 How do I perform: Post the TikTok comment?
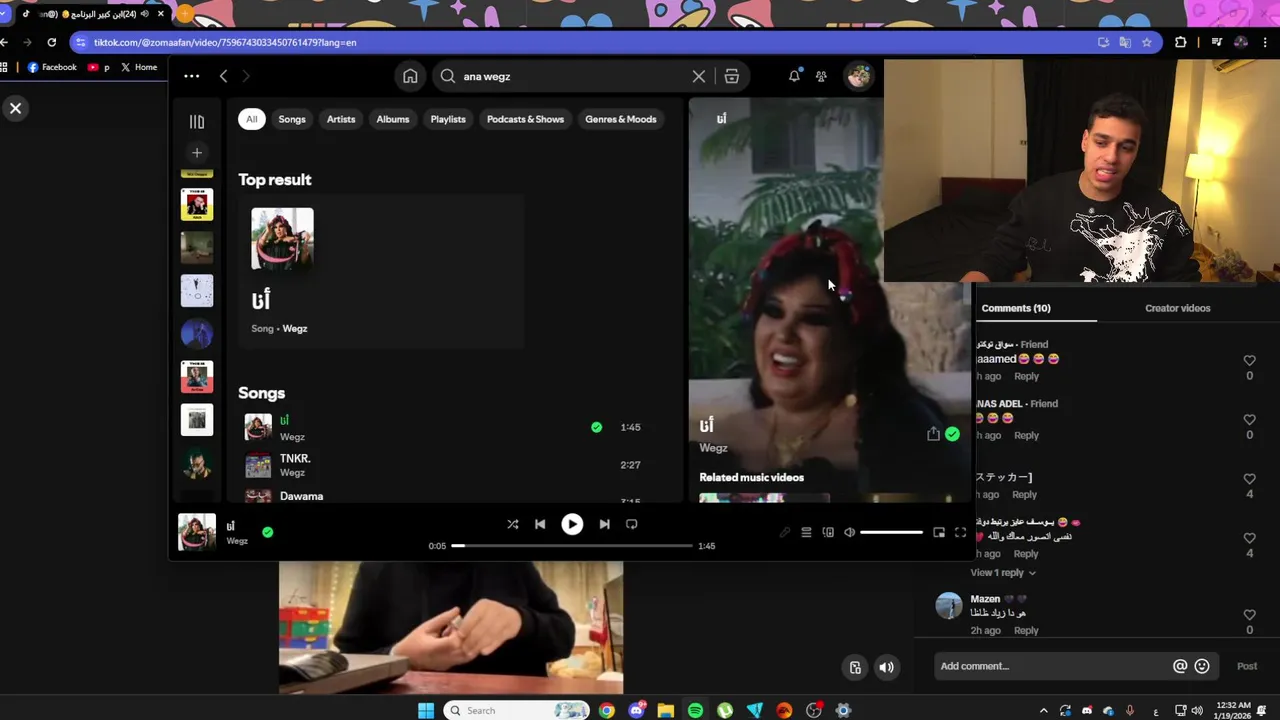coord(1247,666)
